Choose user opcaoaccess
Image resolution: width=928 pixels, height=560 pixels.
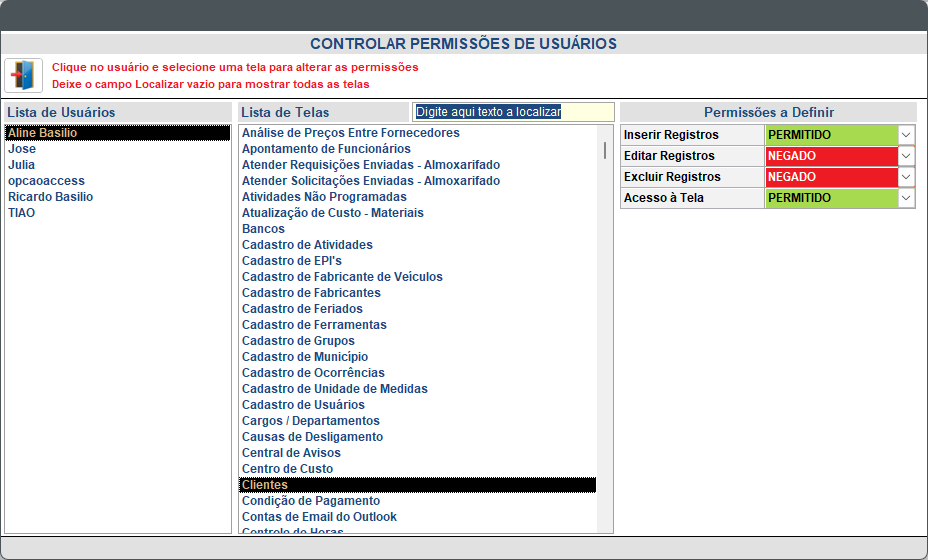(46, 181)
